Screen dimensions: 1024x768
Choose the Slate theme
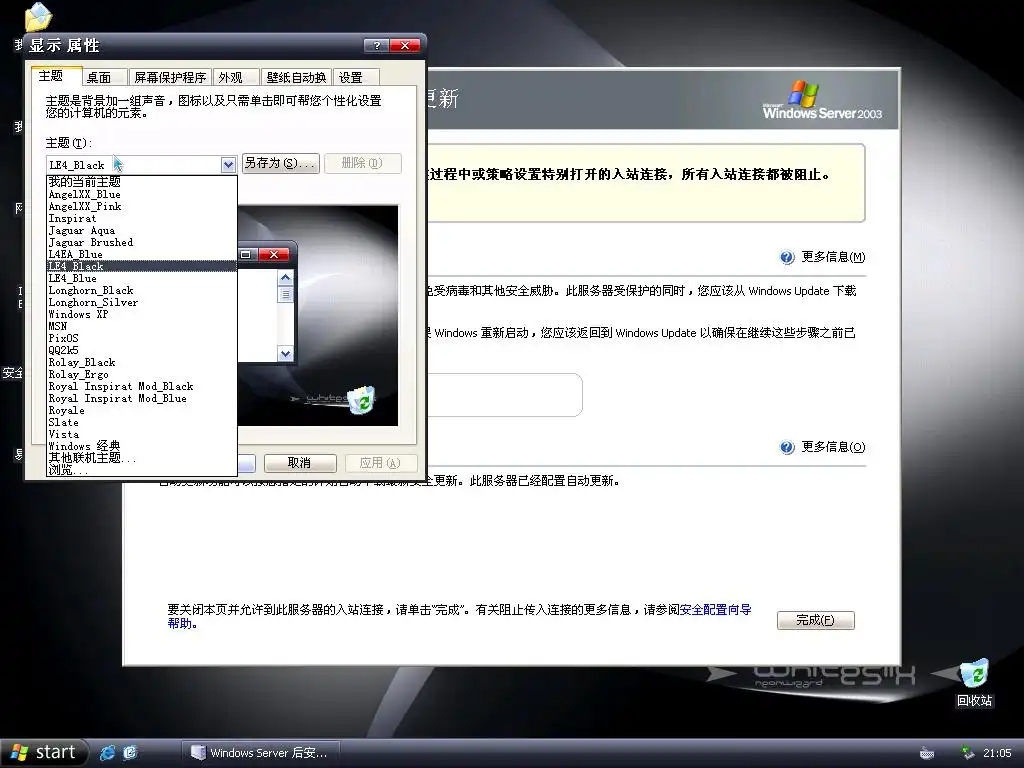(142, 422)
